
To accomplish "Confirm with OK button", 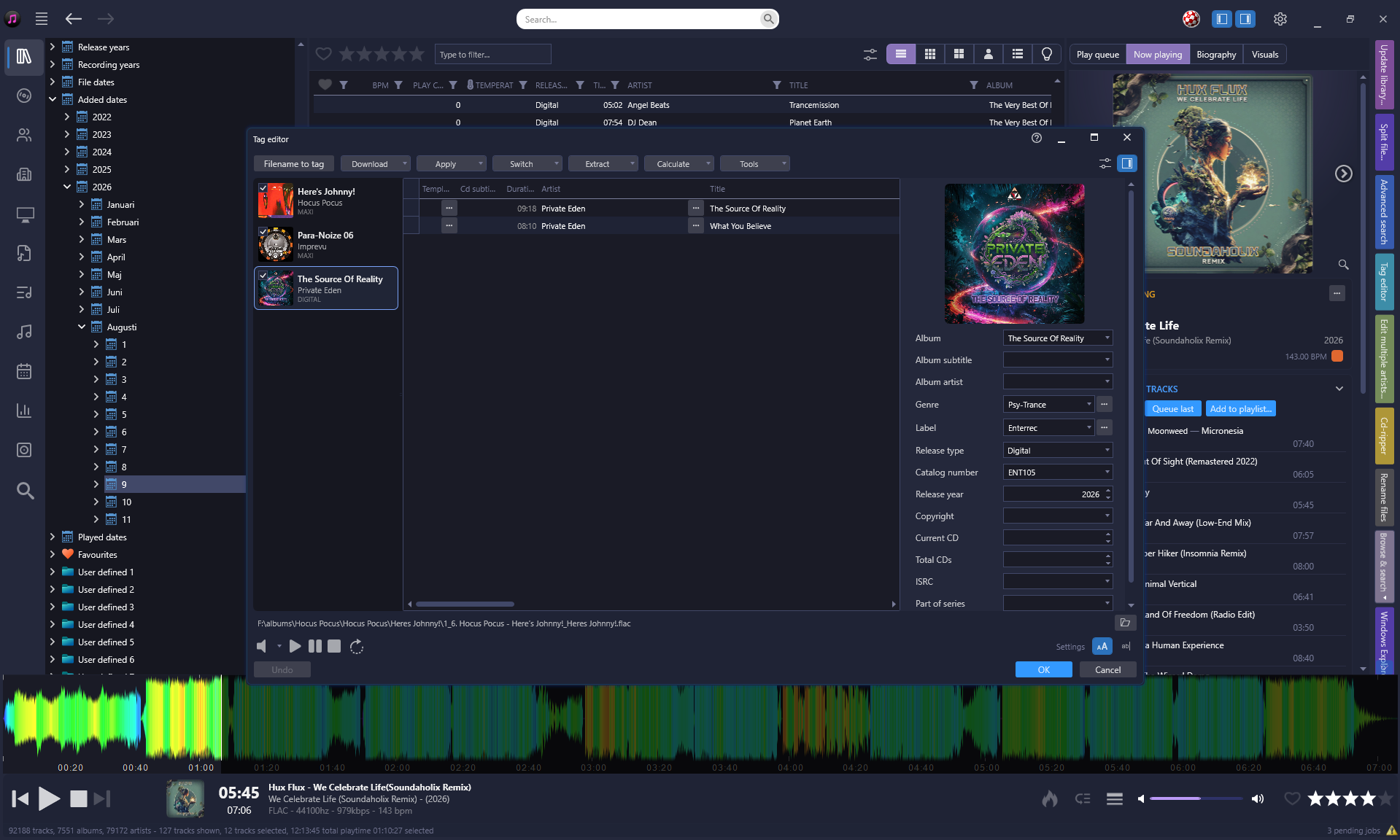I will [x=1043, y=669].
